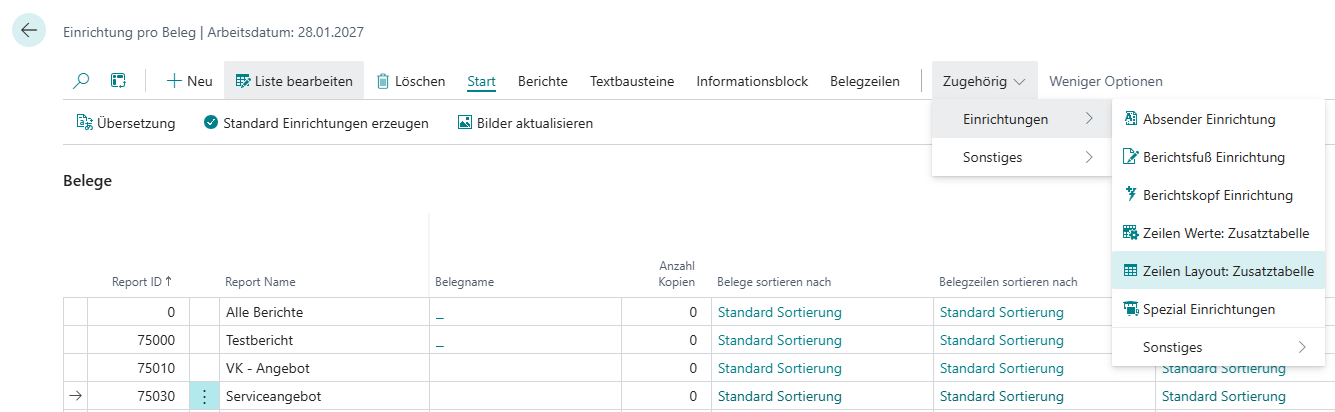Expand Sonstiges in the Einrichtungen submenu

pos(1218,347)
